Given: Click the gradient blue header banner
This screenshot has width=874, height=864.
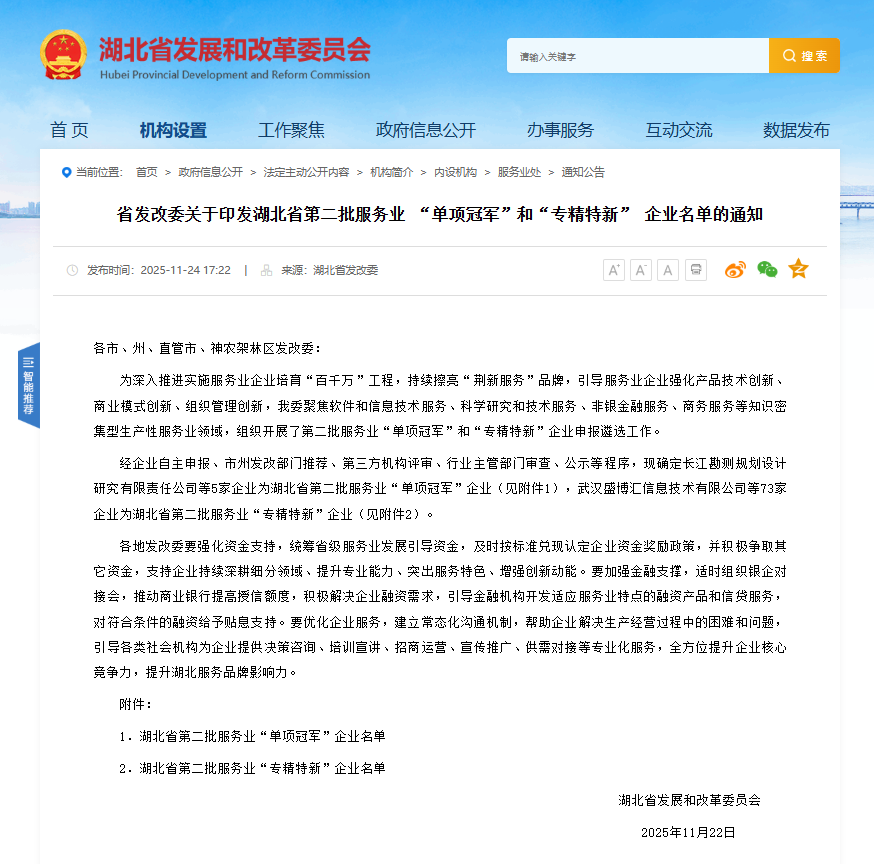Looking at the screenshot, I should [437, 55].
